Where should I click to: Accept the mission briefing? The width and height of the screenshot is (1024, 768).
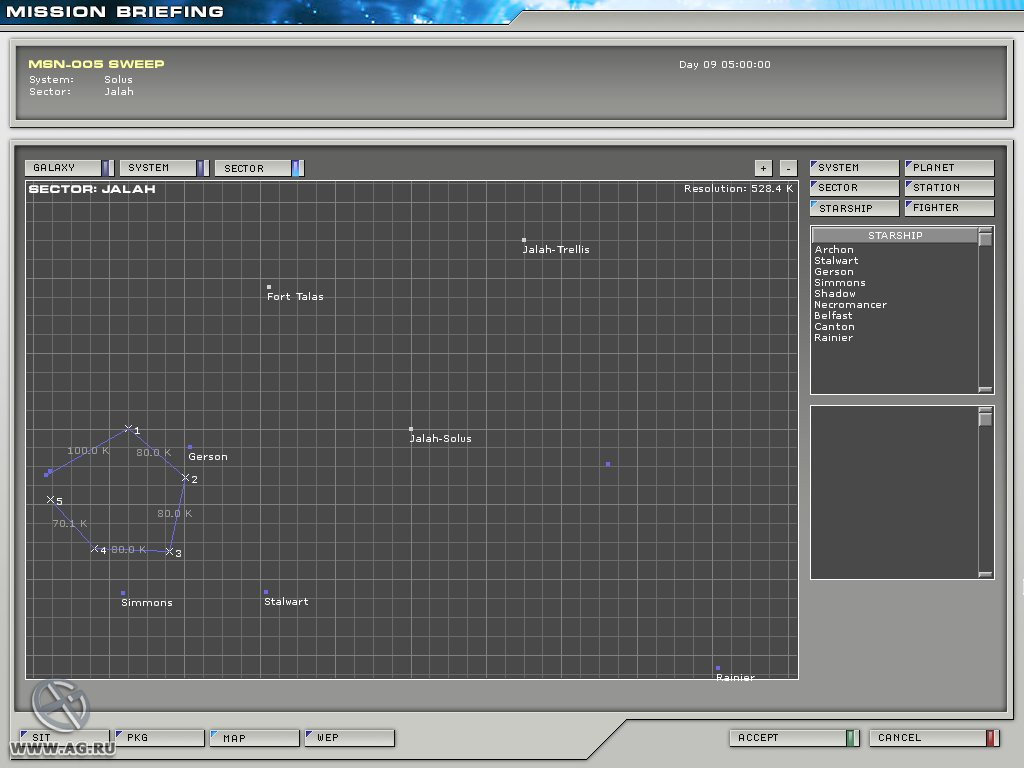pos(794,738)
